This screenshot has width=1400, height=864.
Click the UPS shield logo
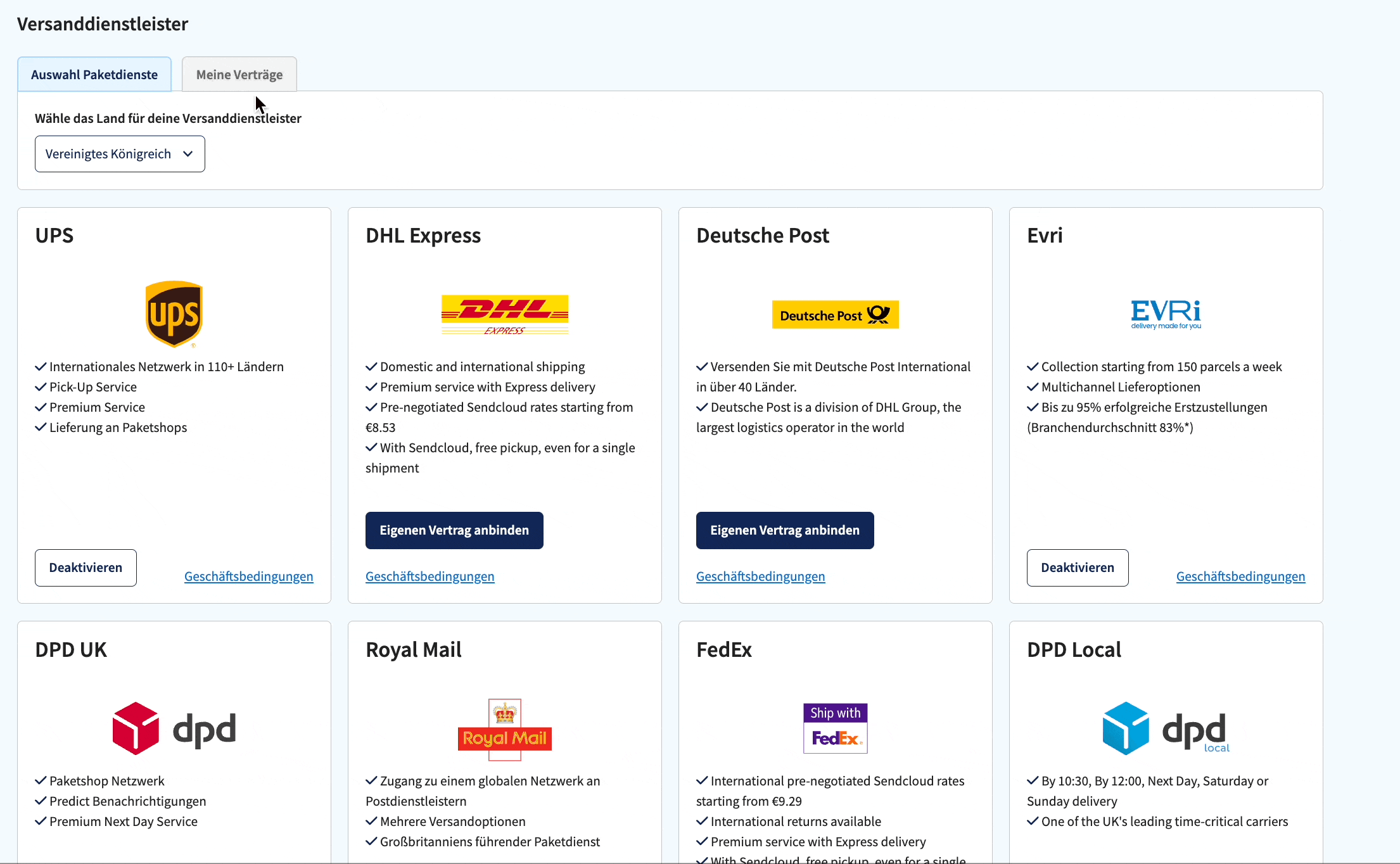pos(174,314)
